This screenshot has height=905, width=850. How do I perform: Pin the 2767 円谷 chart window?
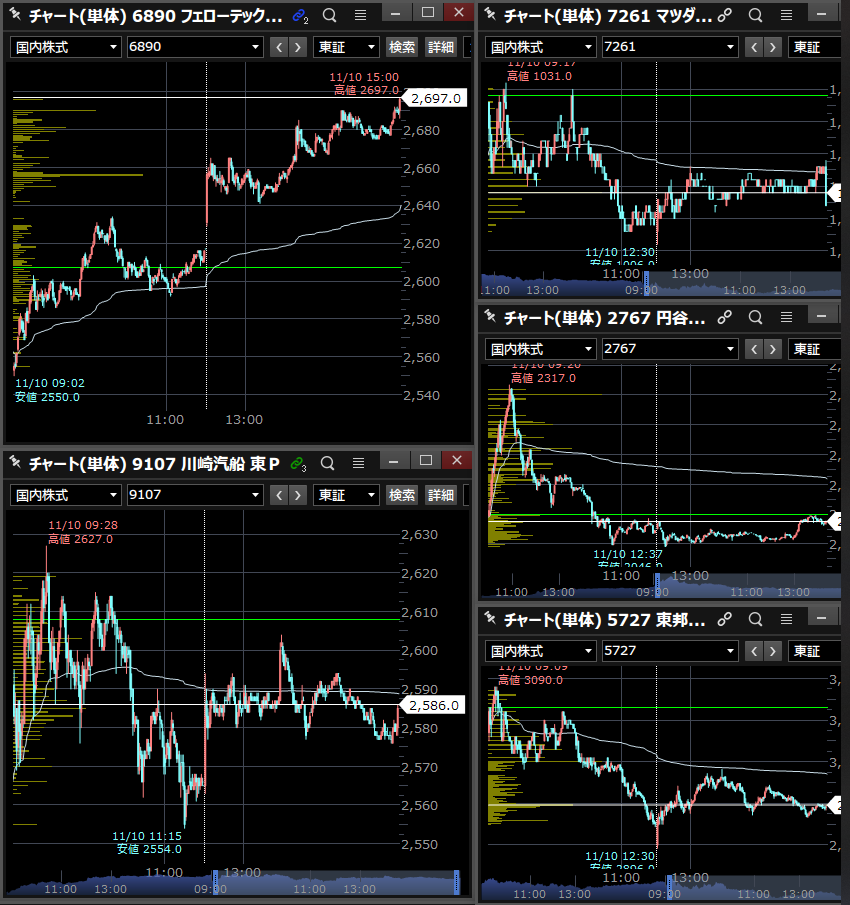(490, 316)
